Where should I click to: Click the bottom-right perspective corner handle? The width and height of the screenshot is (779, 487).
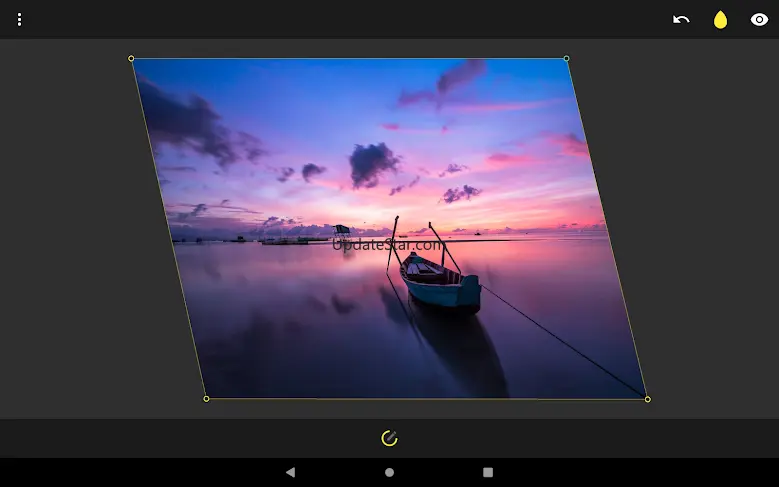pos(647,399)
